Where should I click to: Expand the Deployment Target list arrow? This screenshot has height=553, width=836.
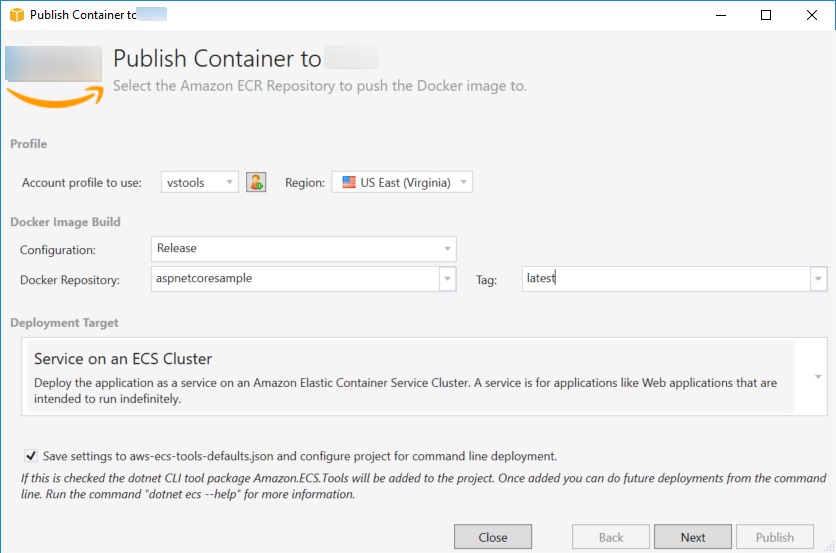818,376
